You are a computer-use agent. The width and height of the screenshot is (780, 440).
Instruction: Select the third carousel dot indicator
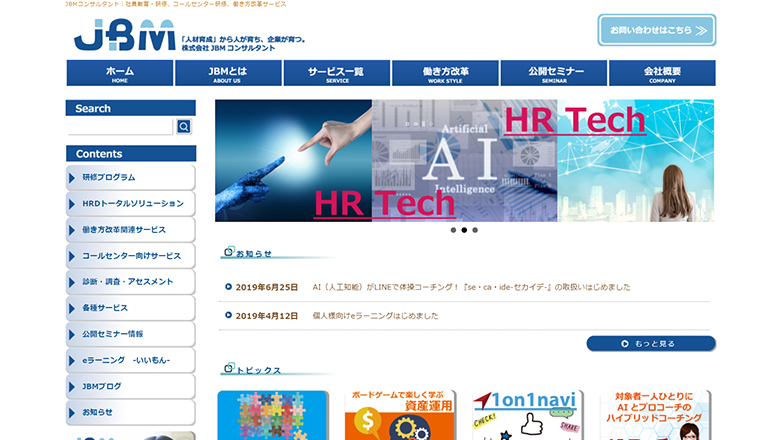tap(475, 230)
